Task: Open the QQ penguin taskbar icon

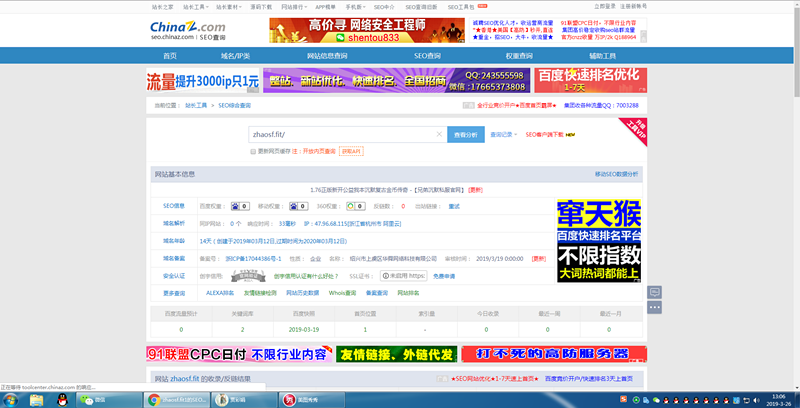Action: point(62,400)
